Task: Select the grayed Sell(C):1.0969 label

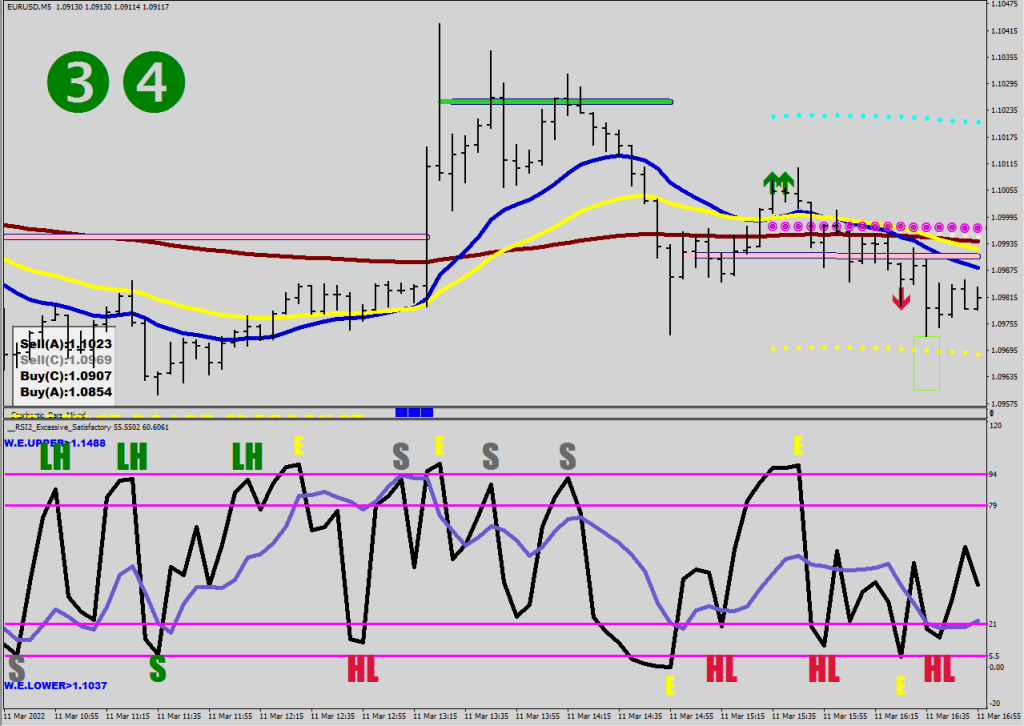Action: pyautogui.click(x=65, y=359)
